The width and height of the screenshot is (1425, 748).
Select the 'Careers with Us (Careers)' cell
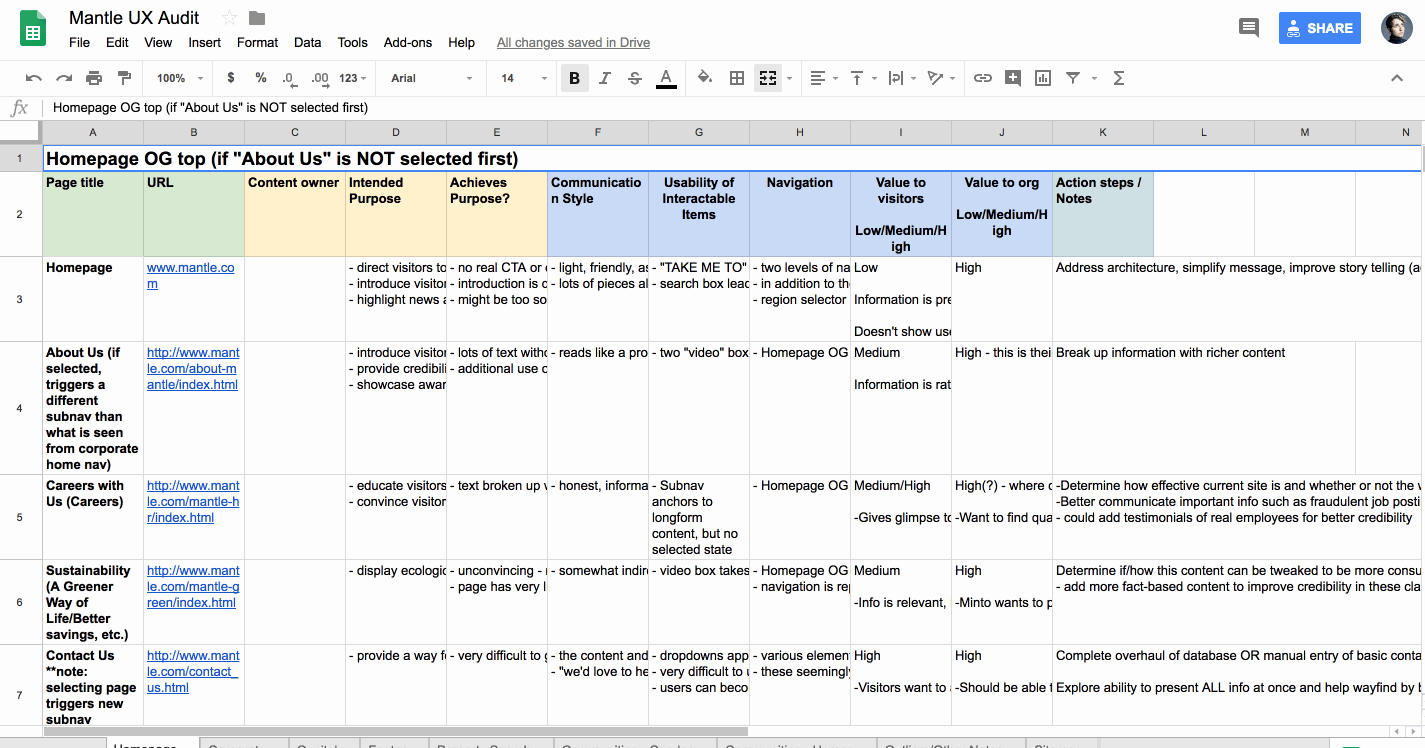[x=93, y=517]
